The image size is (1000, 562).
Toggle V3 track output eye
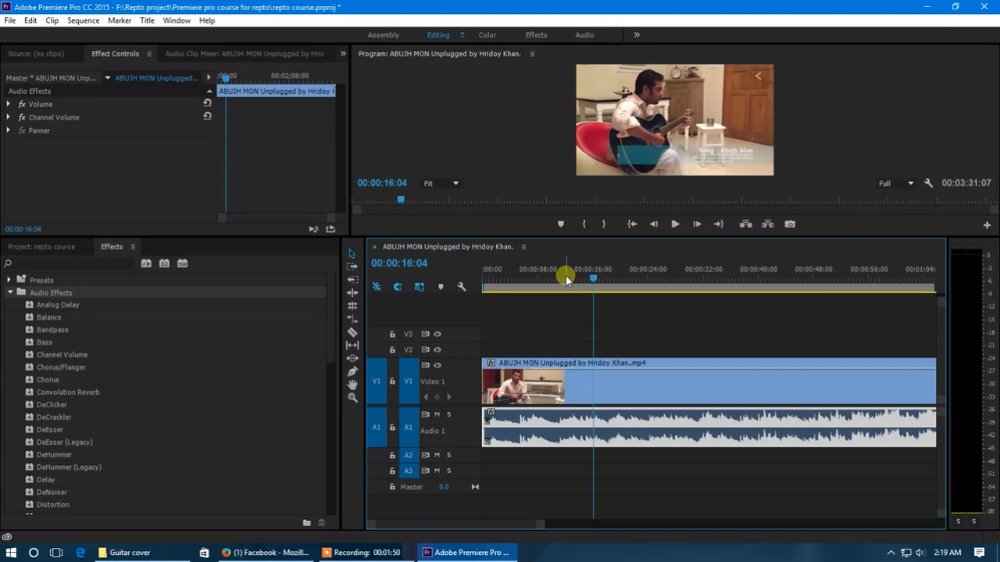pos(438,334)
